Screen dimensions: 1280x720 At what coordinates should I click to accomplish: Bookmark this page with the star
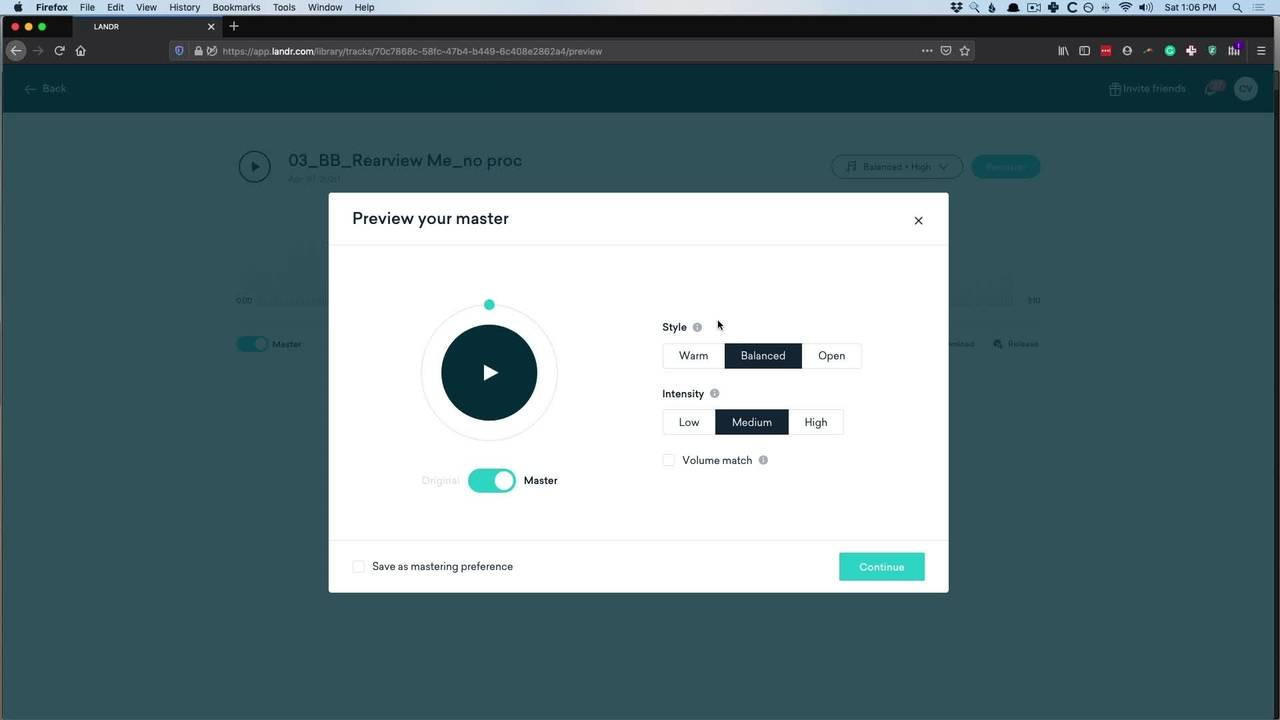pos(964,51)
